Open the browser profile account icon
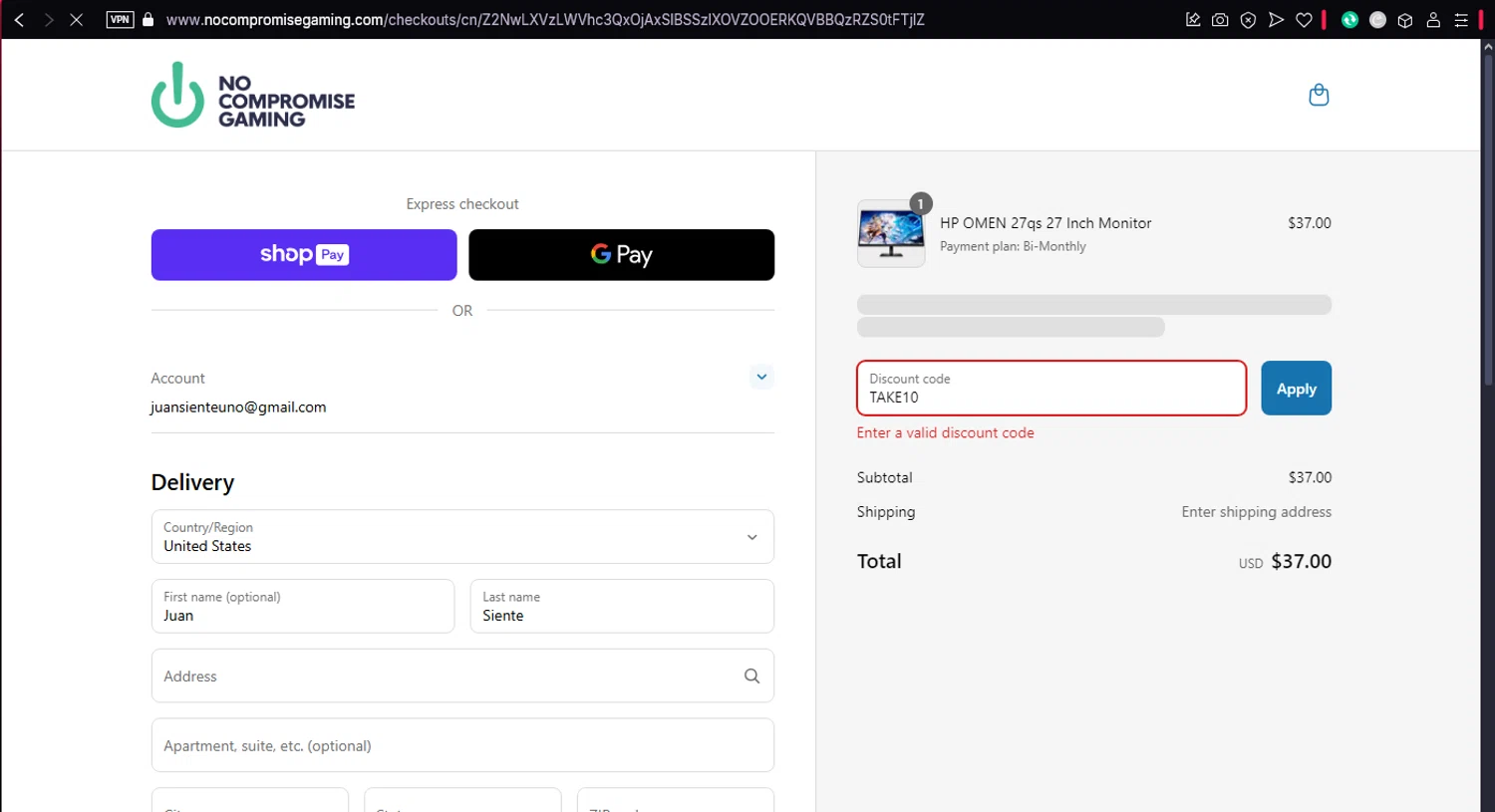 (1433, 20)
